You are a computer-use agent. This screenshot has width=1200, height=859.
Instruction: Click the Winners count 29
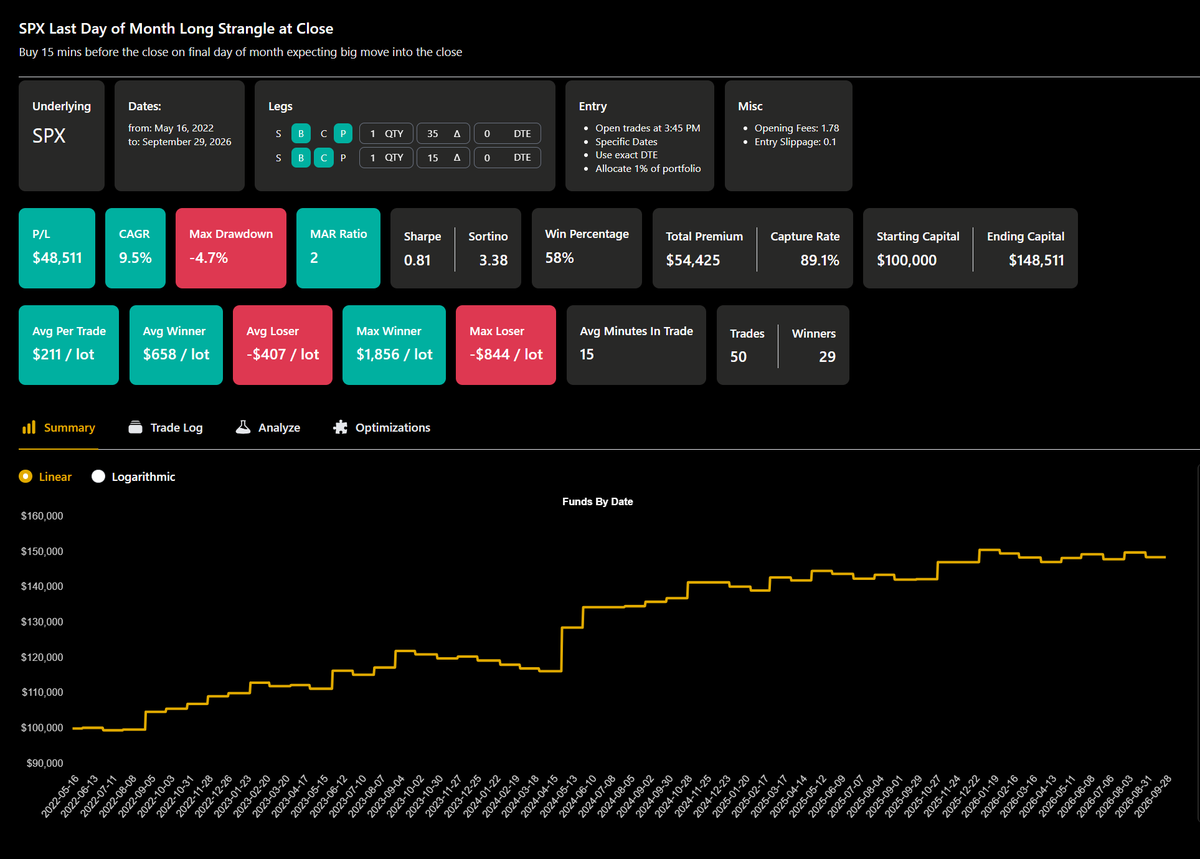827,356
